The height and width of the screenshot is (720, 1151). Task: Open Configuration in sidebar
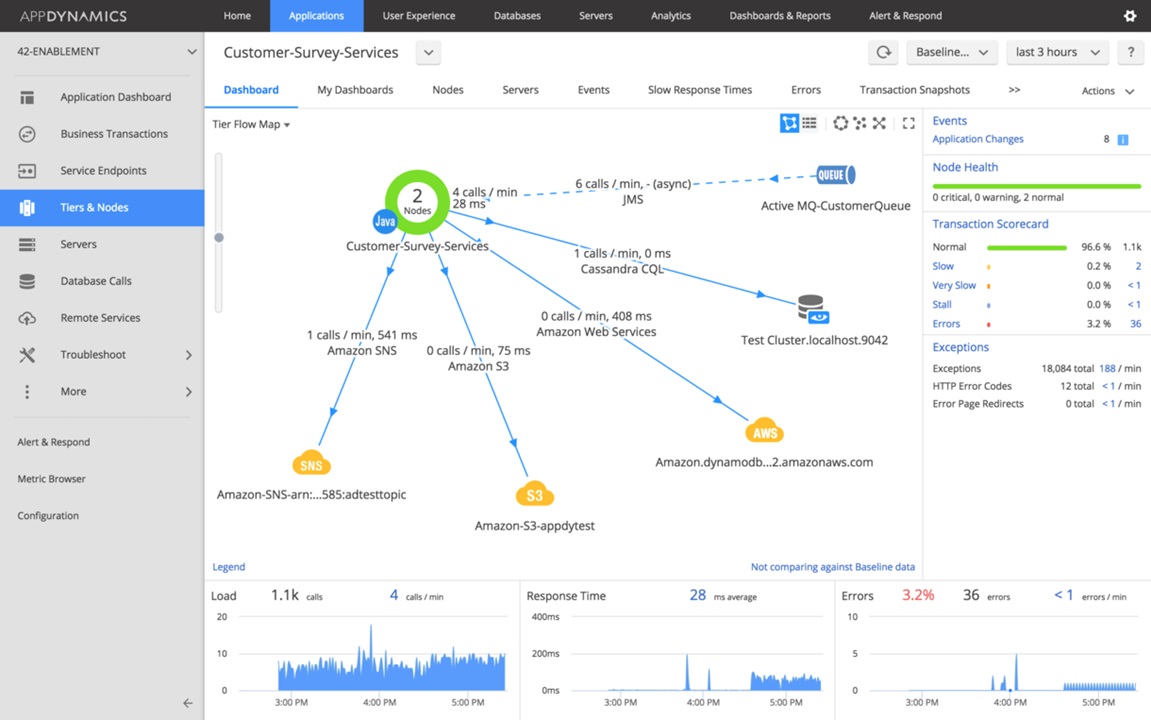point(48,516)
